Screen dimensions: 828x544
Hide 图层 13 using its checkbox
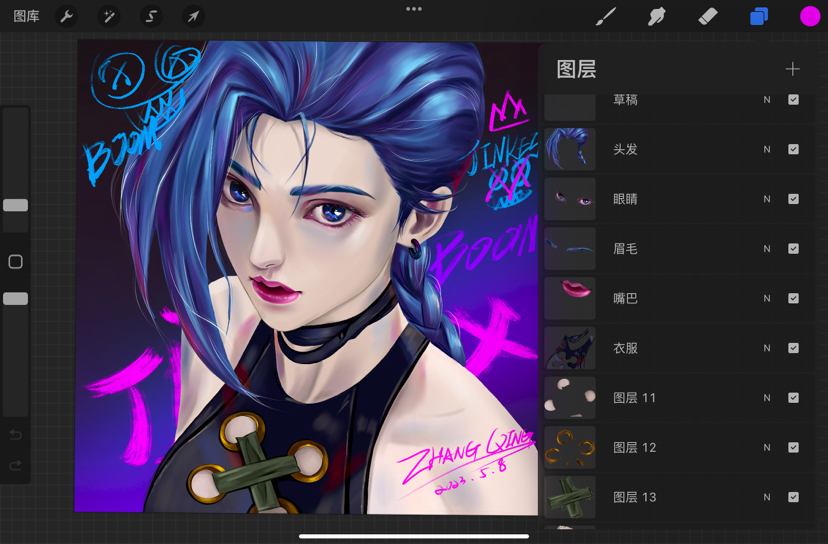click(x=793, y=497)
